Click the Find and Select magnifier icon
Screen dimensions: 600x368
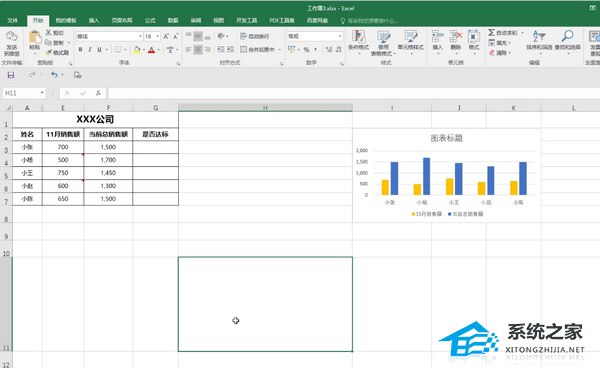click(567, 37)
